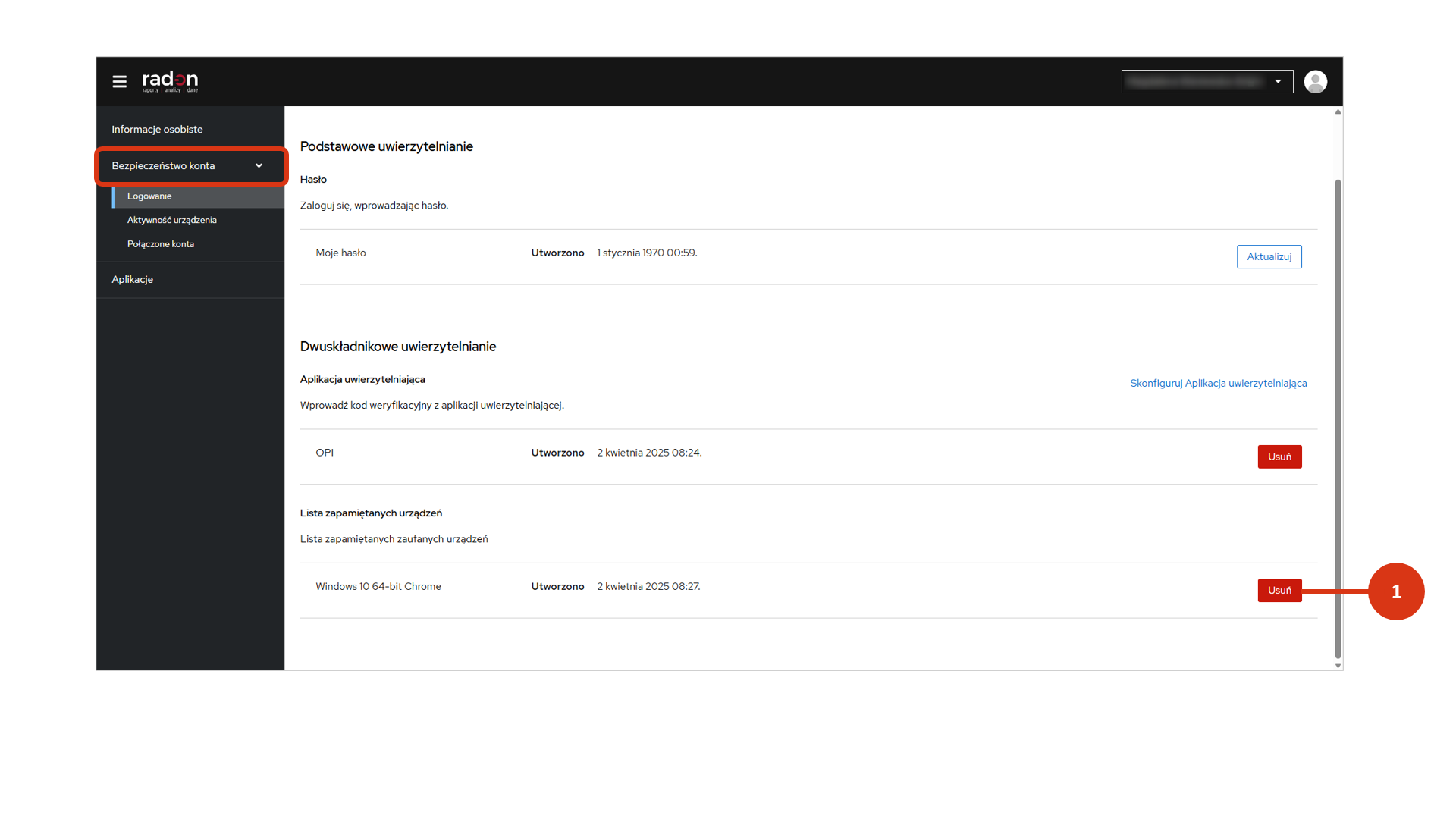Image resolution: width=1456 pixels, height=819 pixels.
Task: Remove the OPI authenticator with Usuń
Action: coord(1279,457)
